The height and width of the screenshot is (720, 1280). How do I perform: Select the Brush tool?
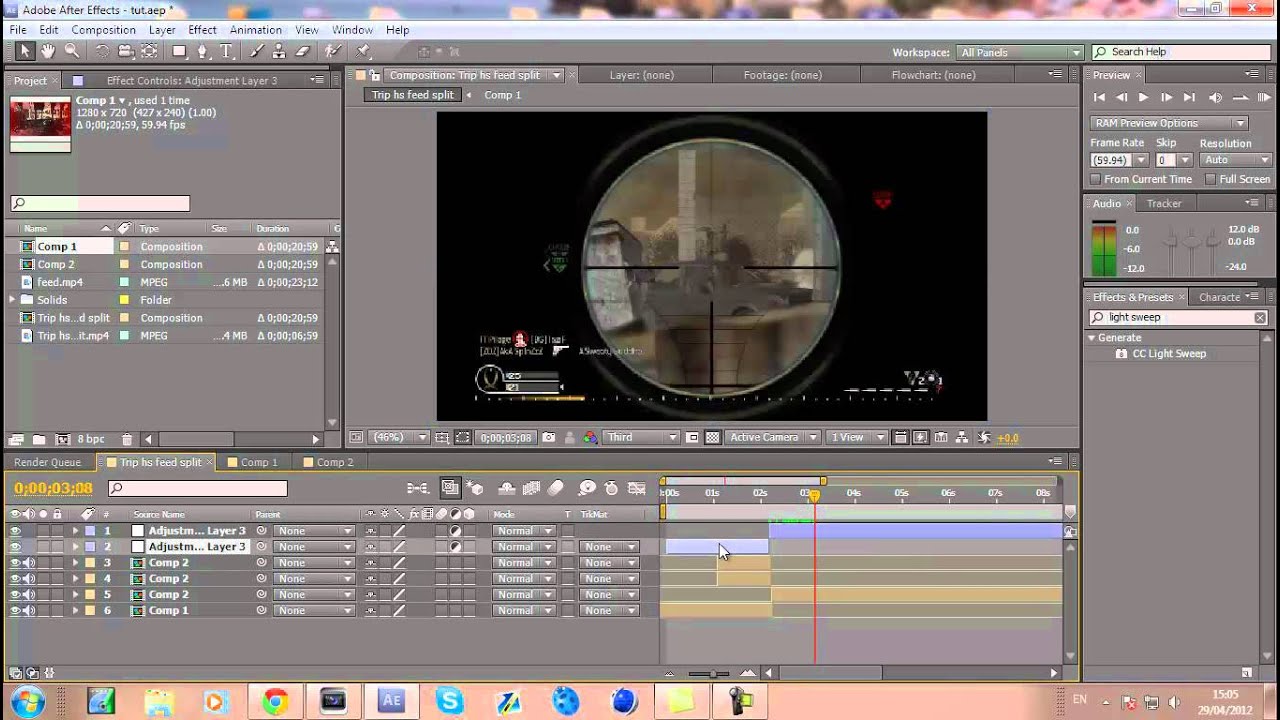tap(257, 51)
